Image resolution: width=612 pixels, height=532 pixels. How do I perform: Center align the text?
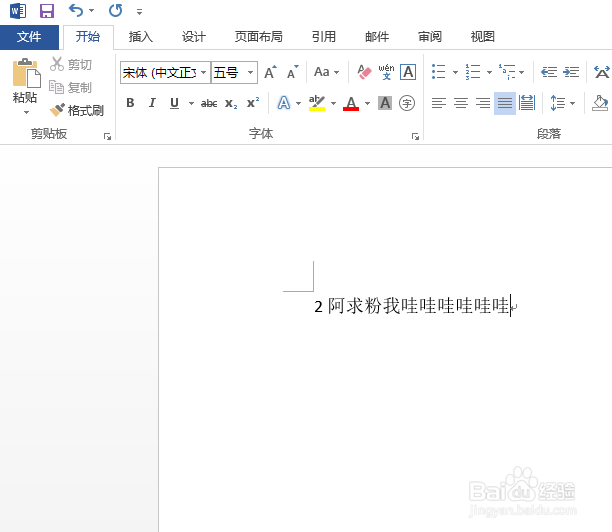(461, 103)
